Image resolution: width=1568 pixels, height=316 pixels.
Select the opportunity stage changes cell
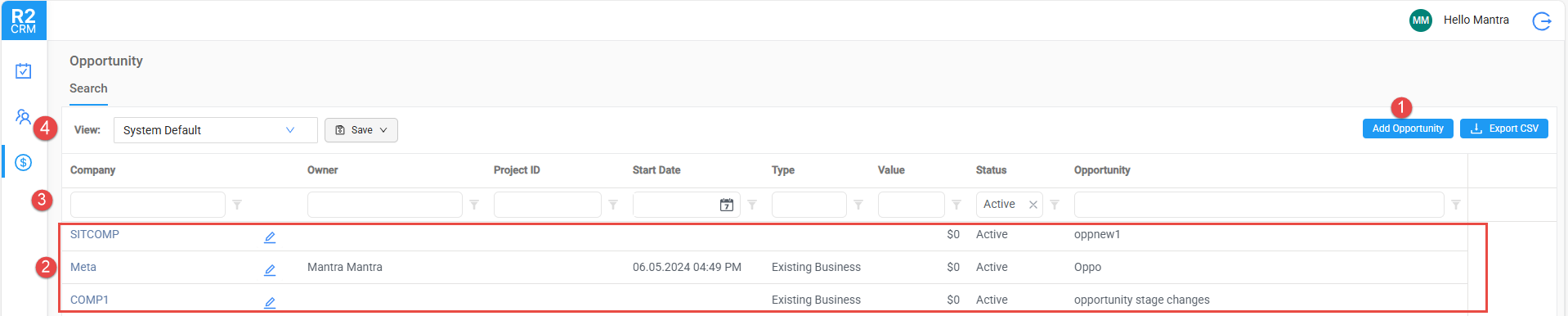[1142, 300]
